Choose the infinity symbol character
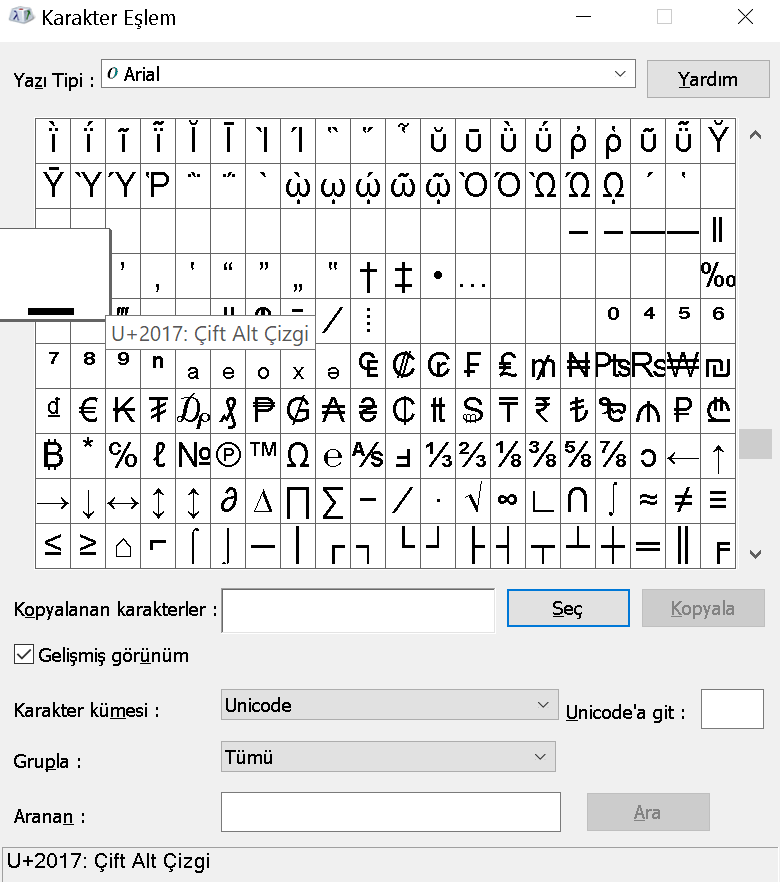Image resolution: width=780 pixels, height=882 pixels. 507,500
